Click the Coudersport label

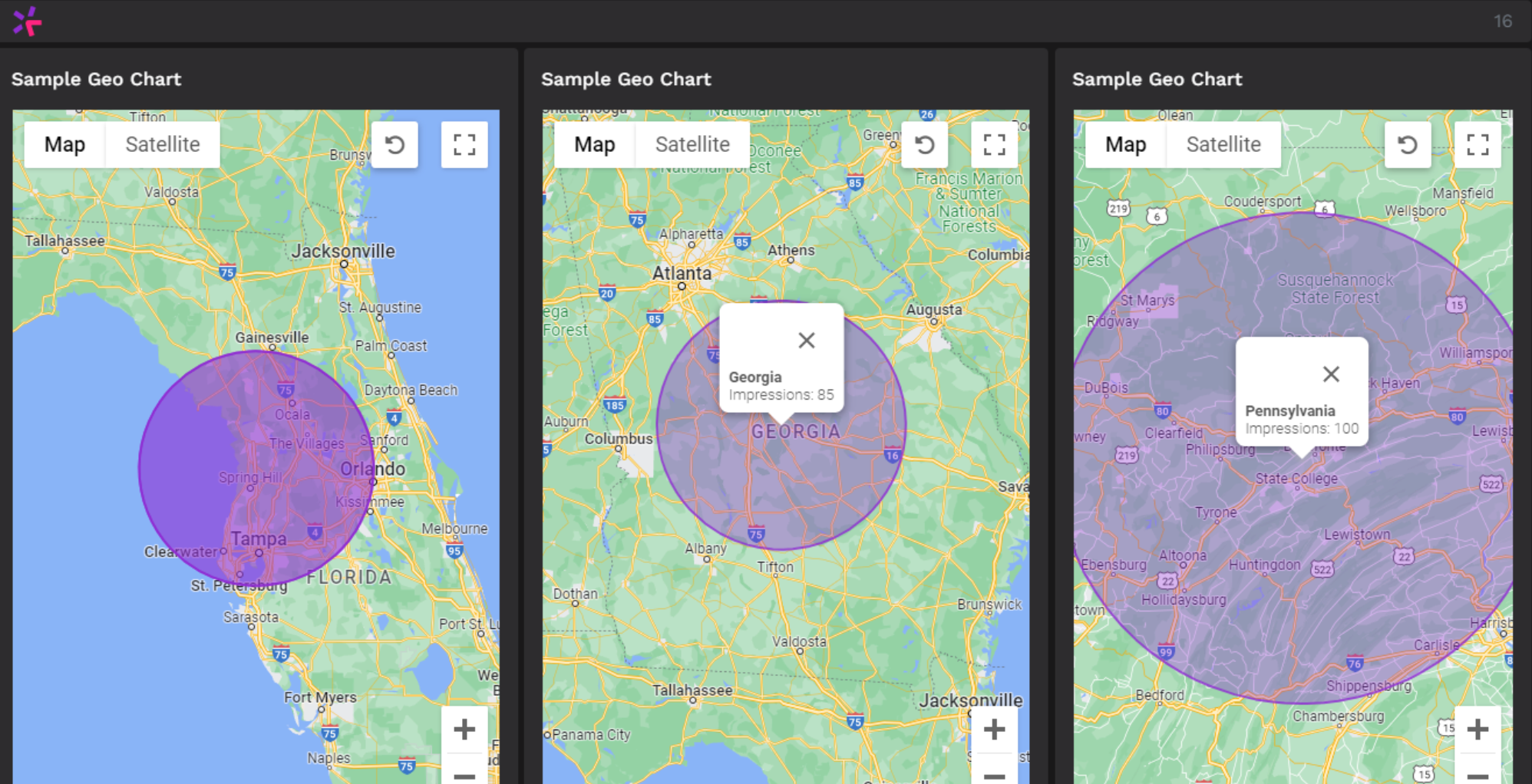point(1262,202)
